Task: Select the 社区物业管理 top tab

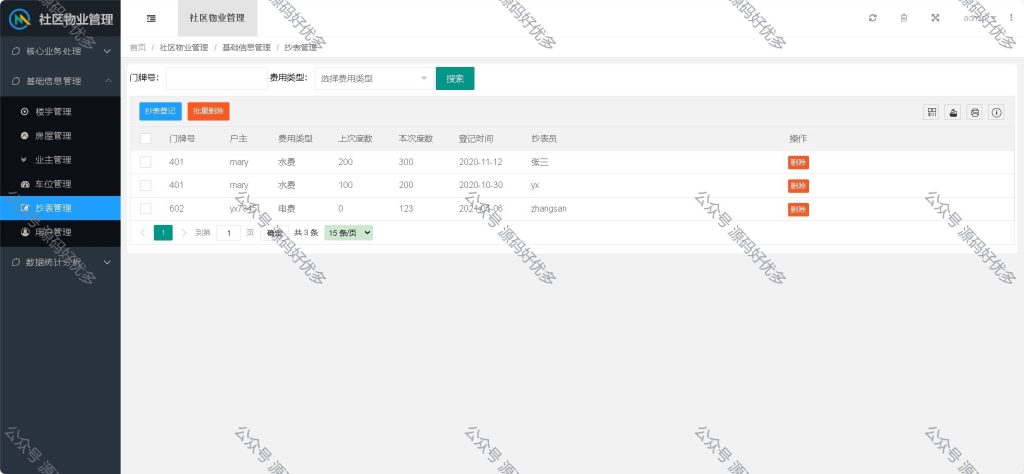Action: (217, 18)
